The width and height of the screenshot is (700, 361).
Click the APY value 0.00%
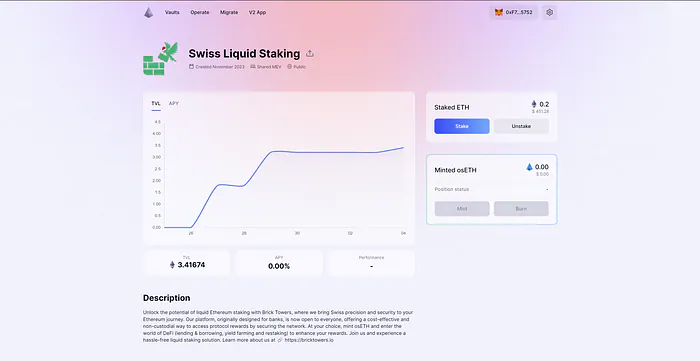tap(279, 266)
